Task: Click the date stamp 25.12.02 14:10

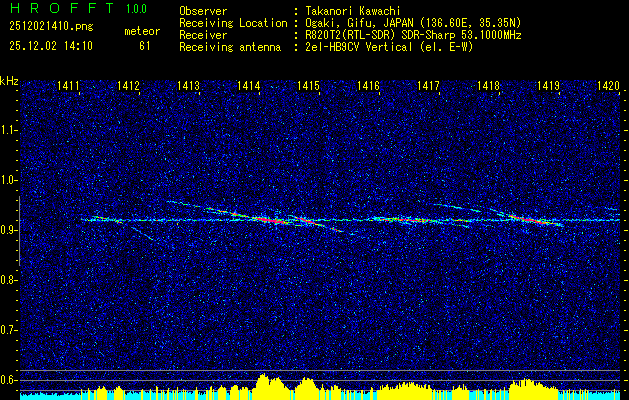Action: (x=51, y=46)
